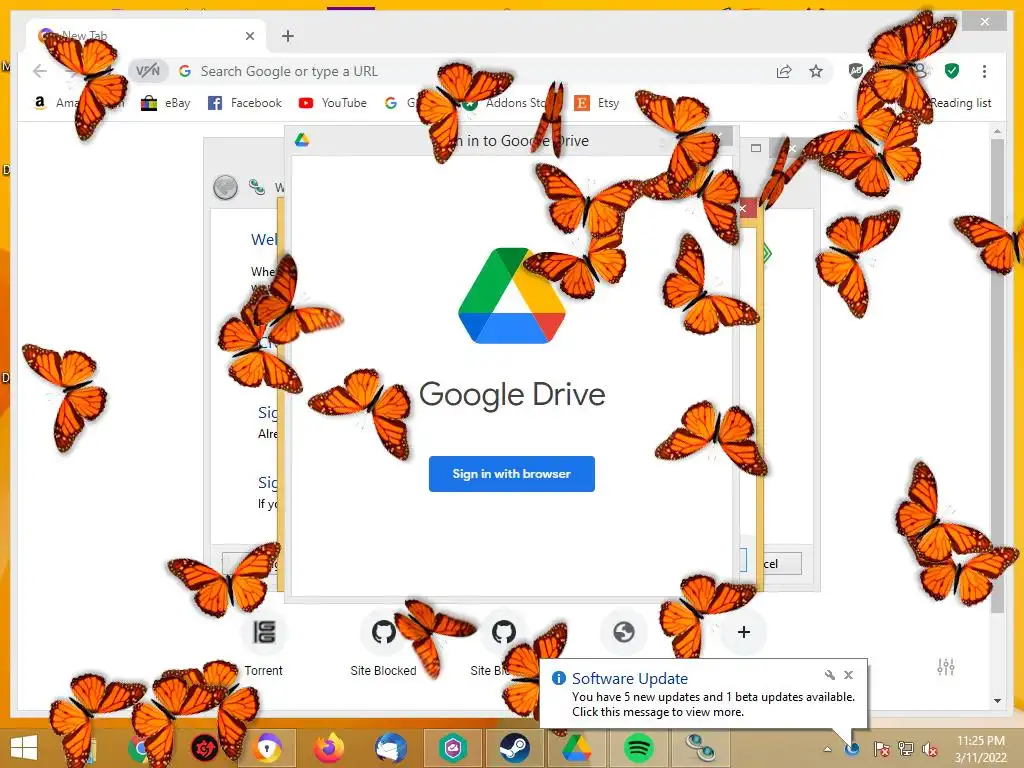Viewport: 1024px width, 768px height.
Task: Open the globe shortcut tile
Action: (x=624, y=632)
